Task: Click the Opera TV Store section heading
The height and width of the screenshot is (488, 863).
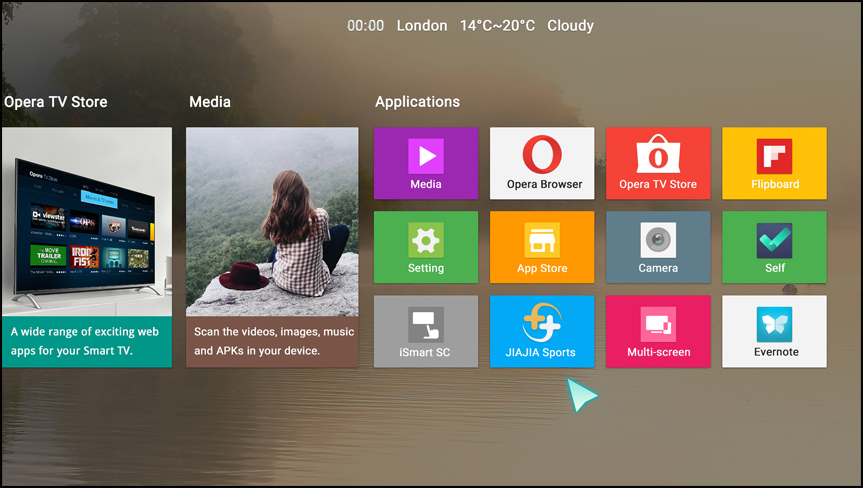Action: pos(56,102)
